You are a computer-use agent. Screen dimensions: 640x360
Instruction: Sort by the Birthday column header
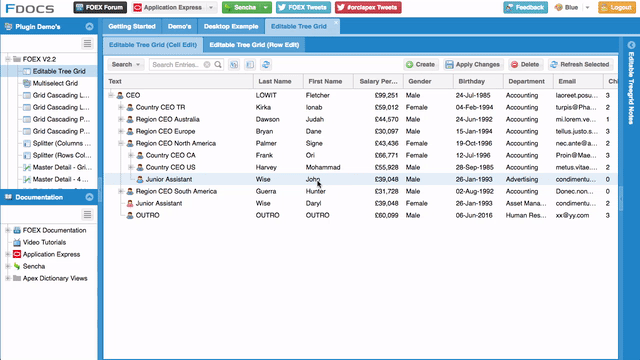[x=478, y=82]
